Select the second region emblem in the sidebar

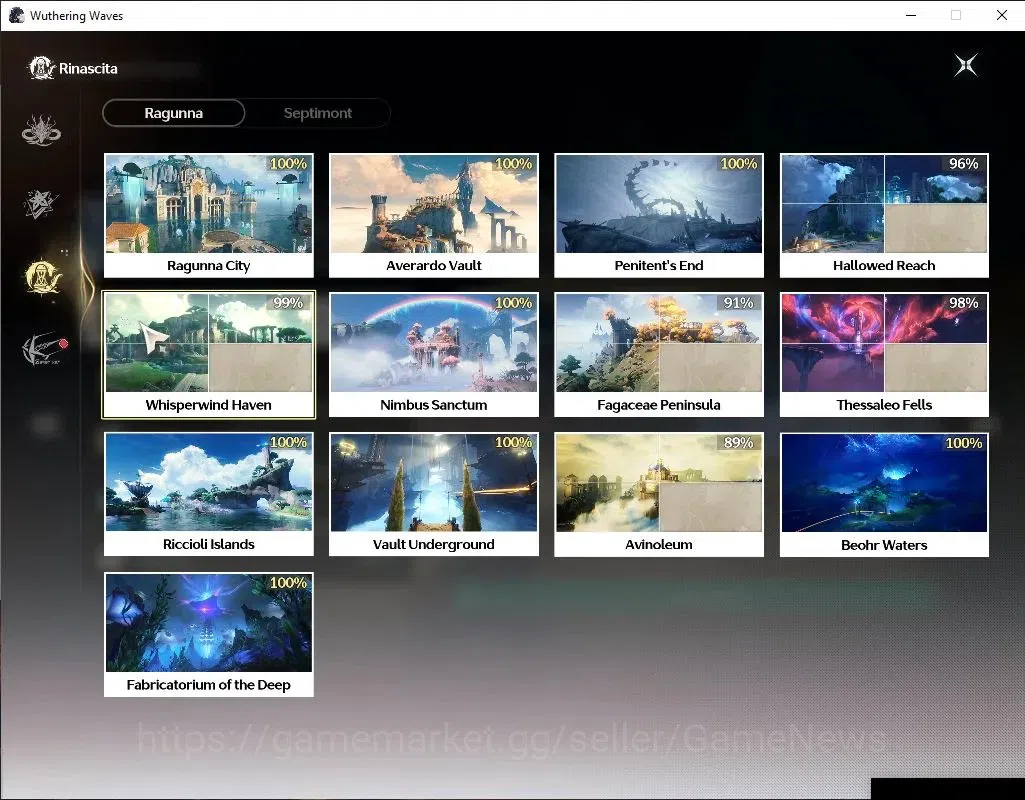pyautogui.click(x=41, y=204)
